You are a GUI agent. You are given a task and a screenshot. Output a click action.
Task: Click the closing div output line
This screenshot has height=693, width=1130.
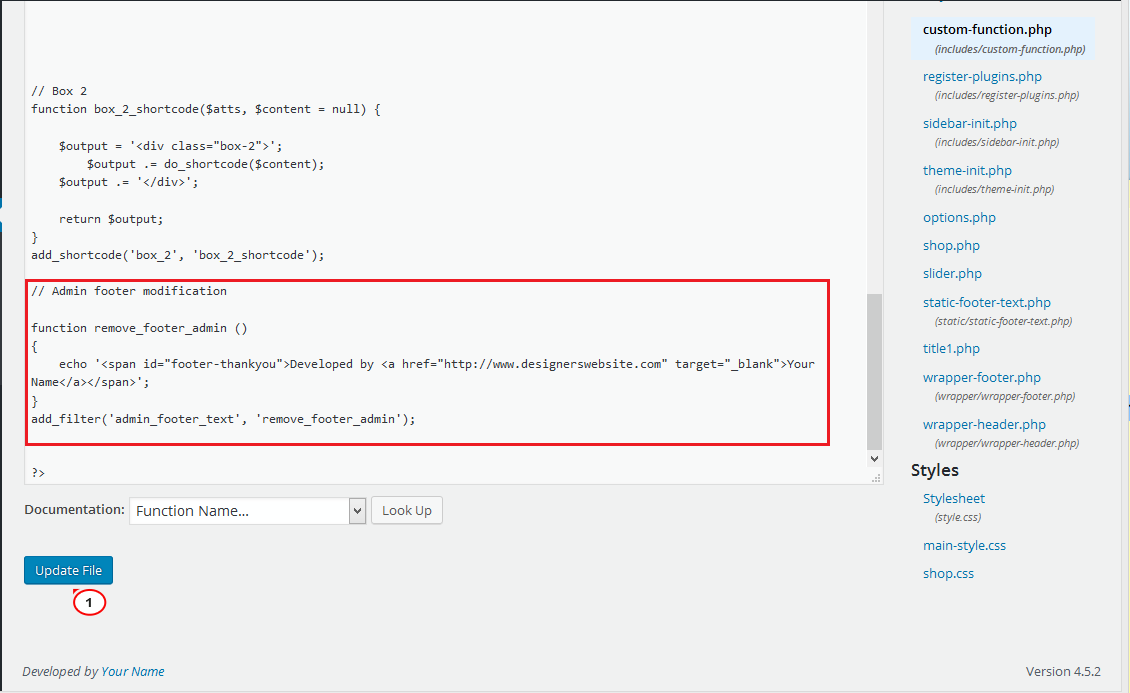129,182
